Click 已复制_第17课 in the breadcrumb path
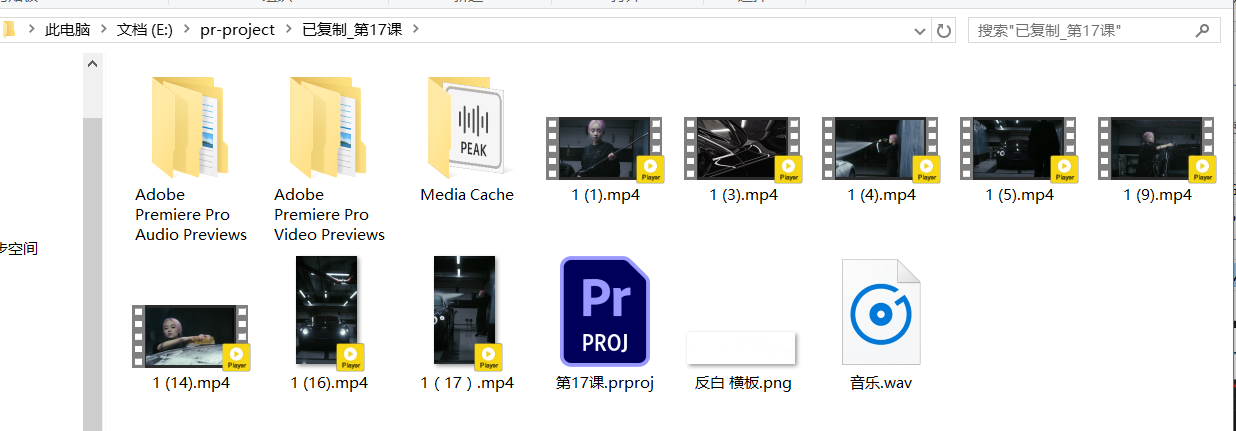 click(353, 30)
